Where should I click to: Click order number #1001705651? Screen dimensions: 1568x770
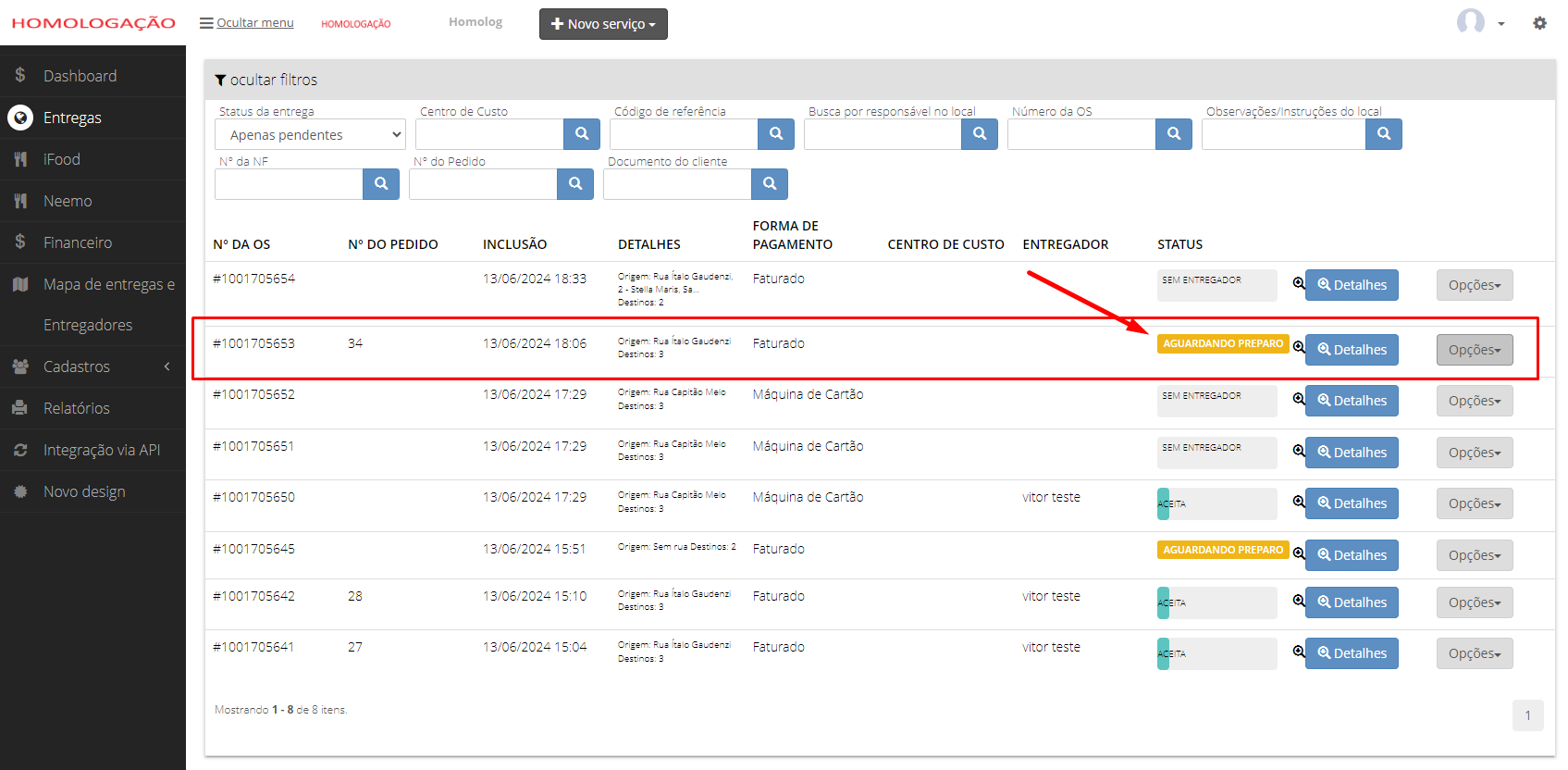click(253, 446)
